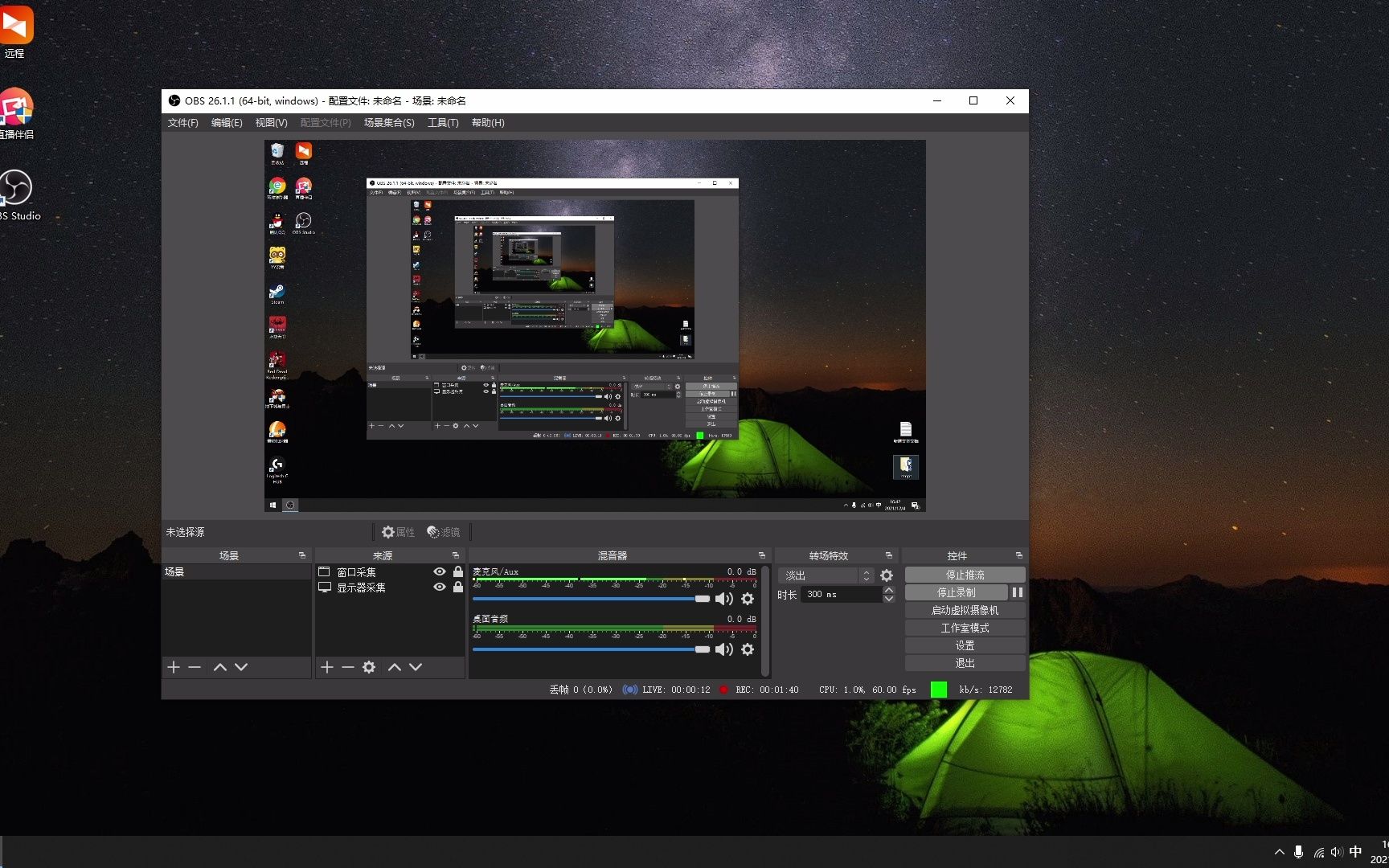Open the network icon in the system tray
1389x868 pixels.
[1319, 852]
